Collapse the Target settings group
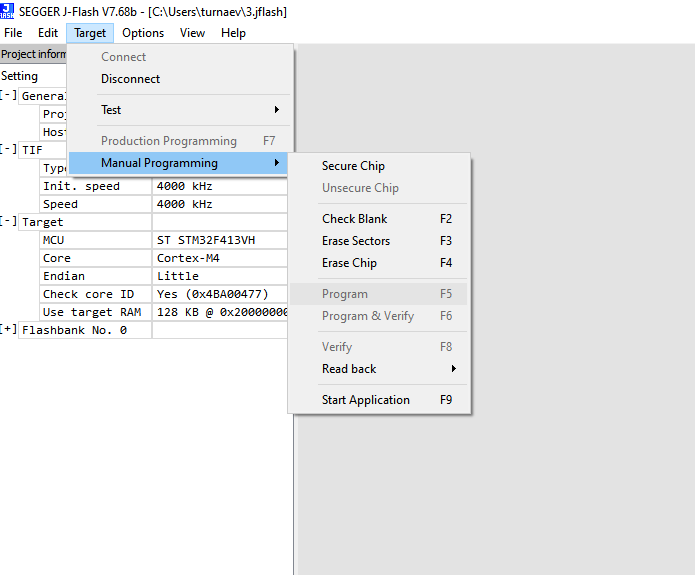This screenshot has width=695, height=575. pyautogui.click(x=8, y=221)
